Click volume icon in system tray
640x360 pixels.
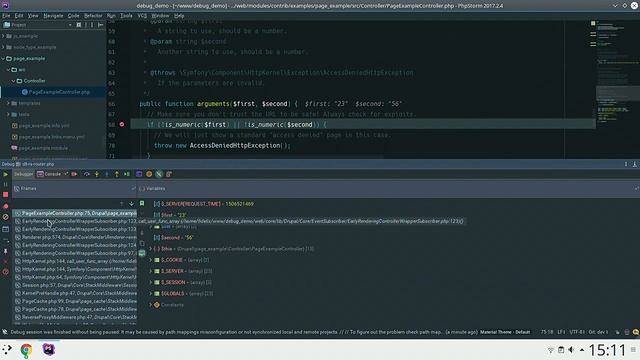click(571, 350)
